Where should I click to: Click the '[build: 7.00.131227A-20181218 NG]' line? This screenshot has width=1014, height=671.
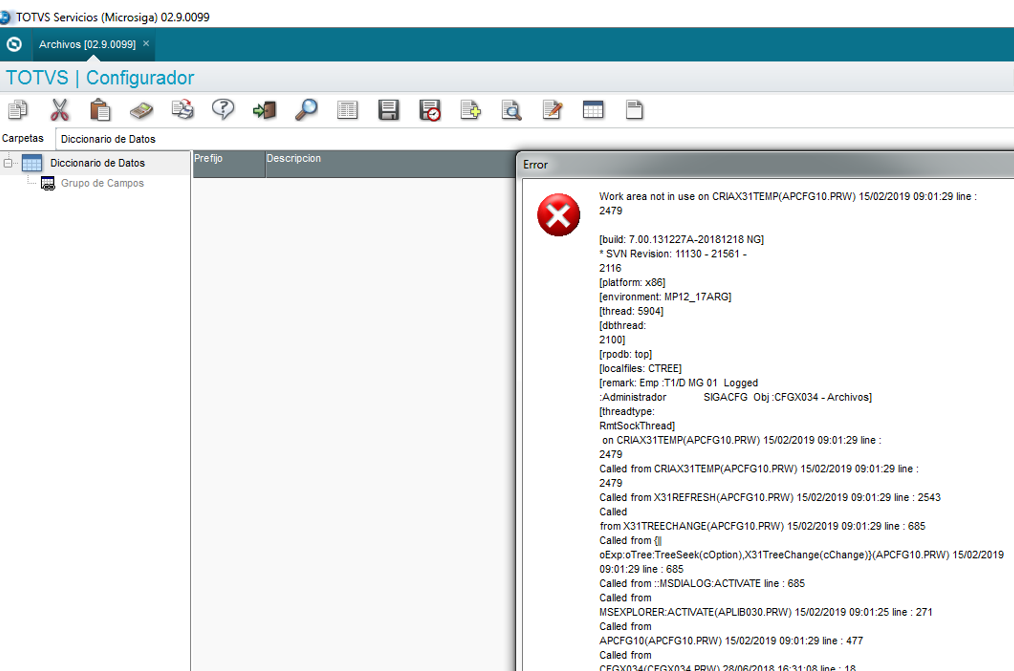click(x=681, y=239)
